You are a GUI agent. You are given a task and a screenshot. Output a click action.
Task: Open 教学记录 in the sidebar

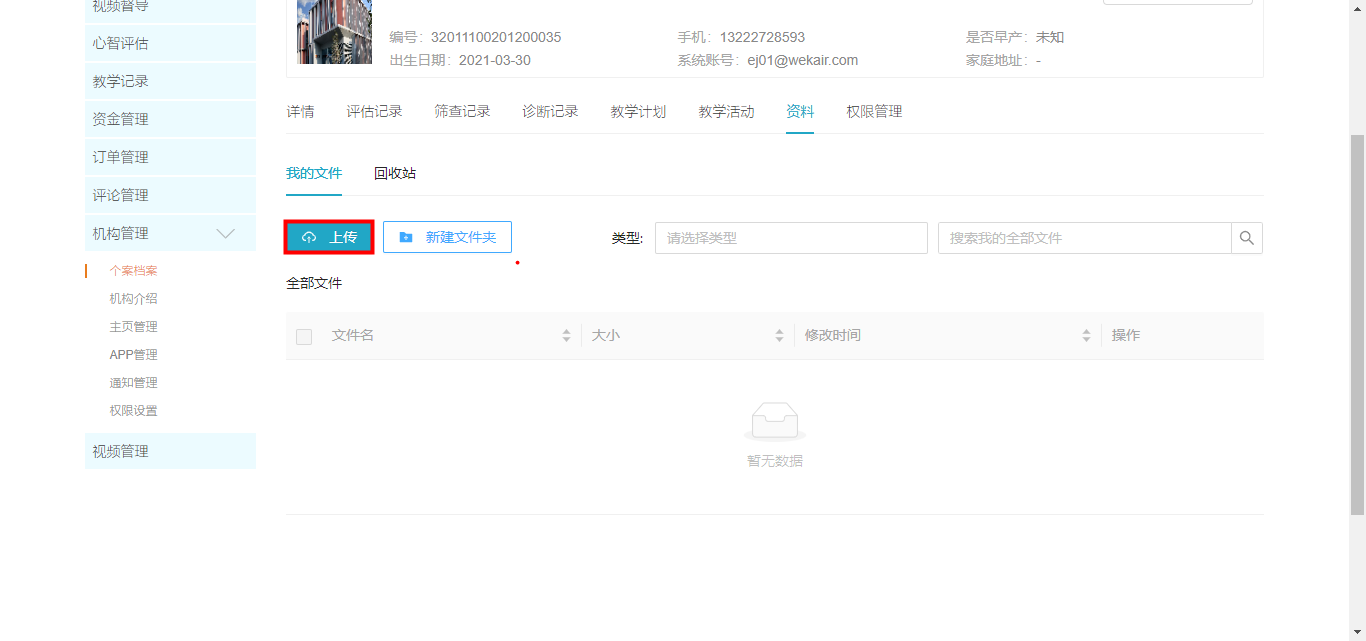[x=170, y=81]
